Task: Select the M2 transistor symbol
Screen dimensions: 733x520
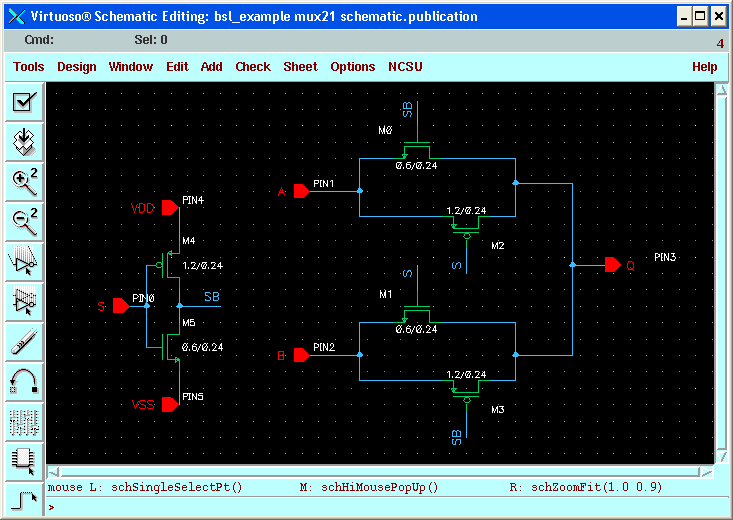Action: point(466,226)
